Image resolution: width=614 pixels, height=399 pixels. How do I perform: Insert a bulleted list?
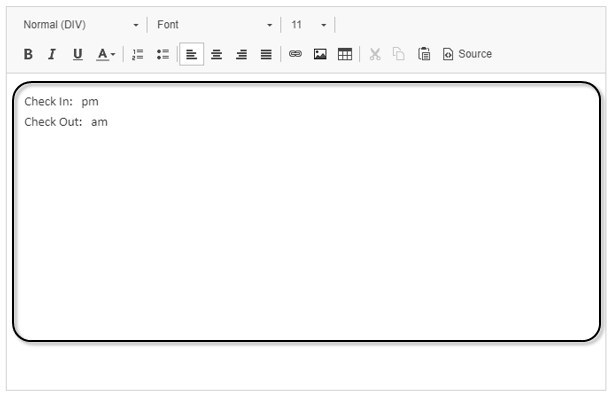163,54
